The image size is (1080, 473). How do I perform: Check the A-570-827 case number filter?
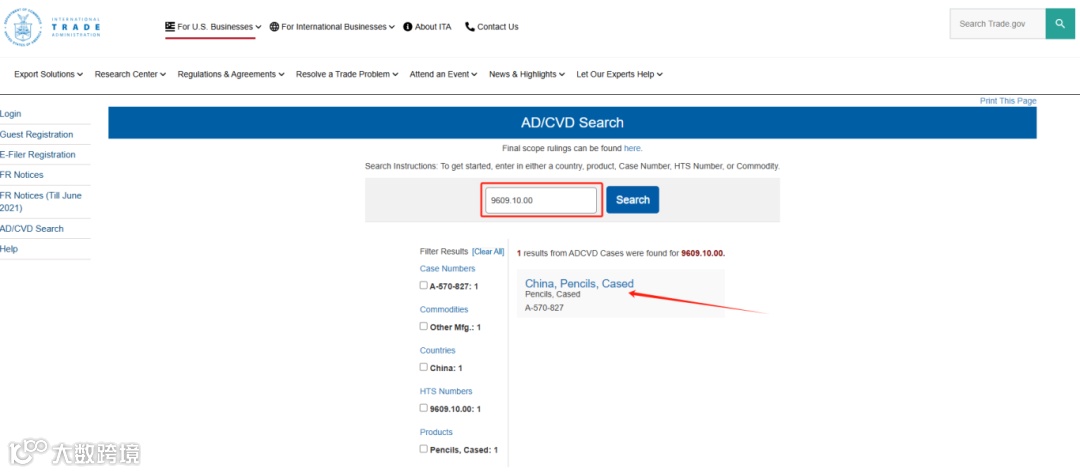[424, 285]
